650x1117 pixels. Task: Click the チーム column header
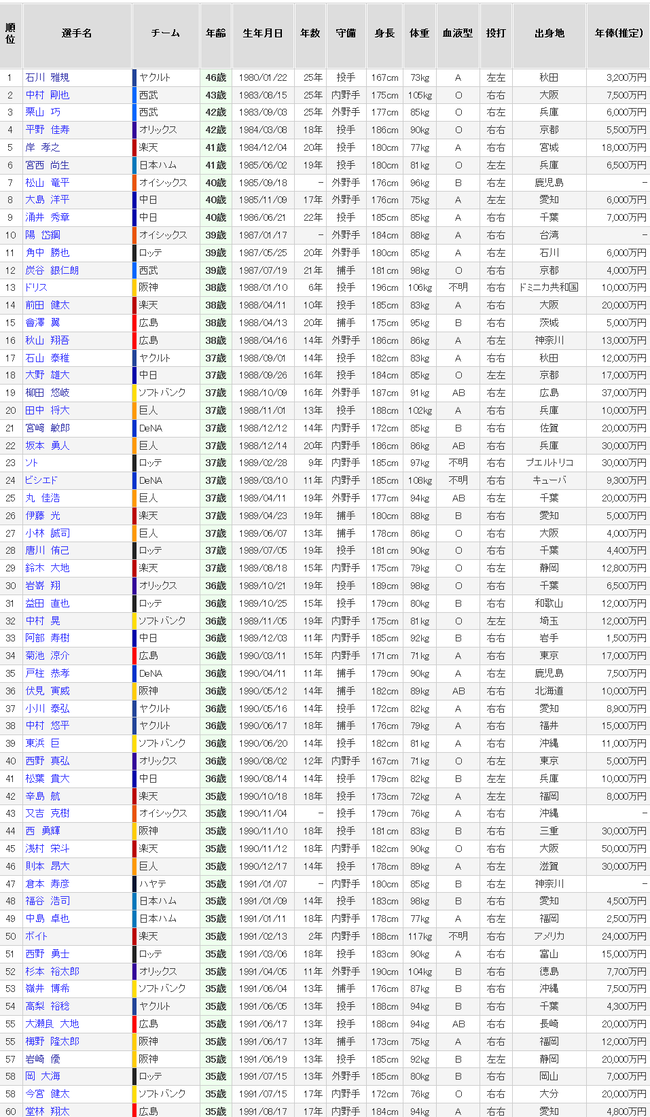click(x=165, y=33)
